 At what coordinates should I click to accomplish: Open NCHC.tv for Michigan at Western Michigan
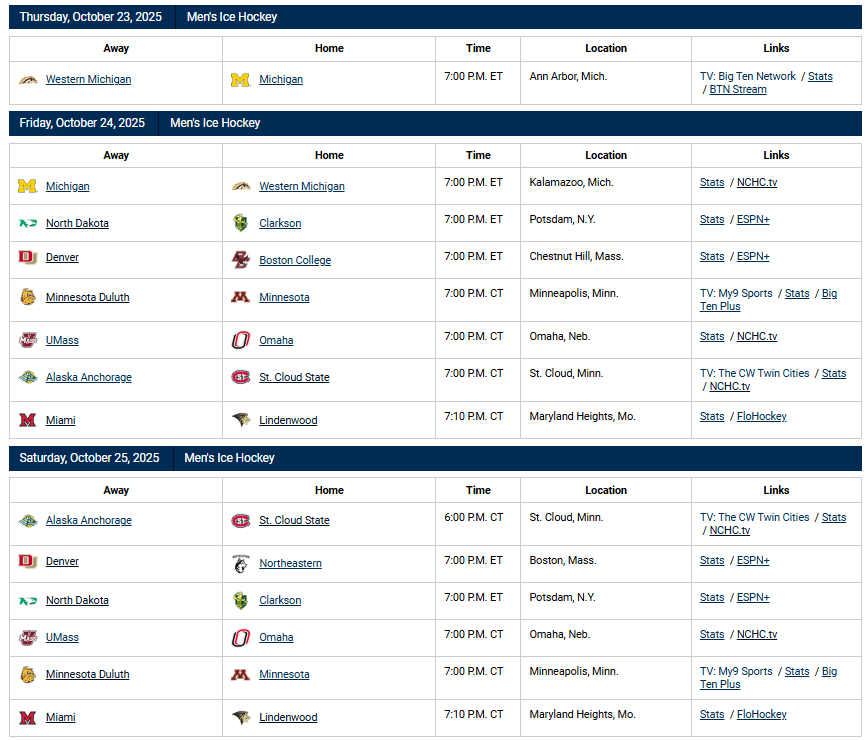coord(757,182)
